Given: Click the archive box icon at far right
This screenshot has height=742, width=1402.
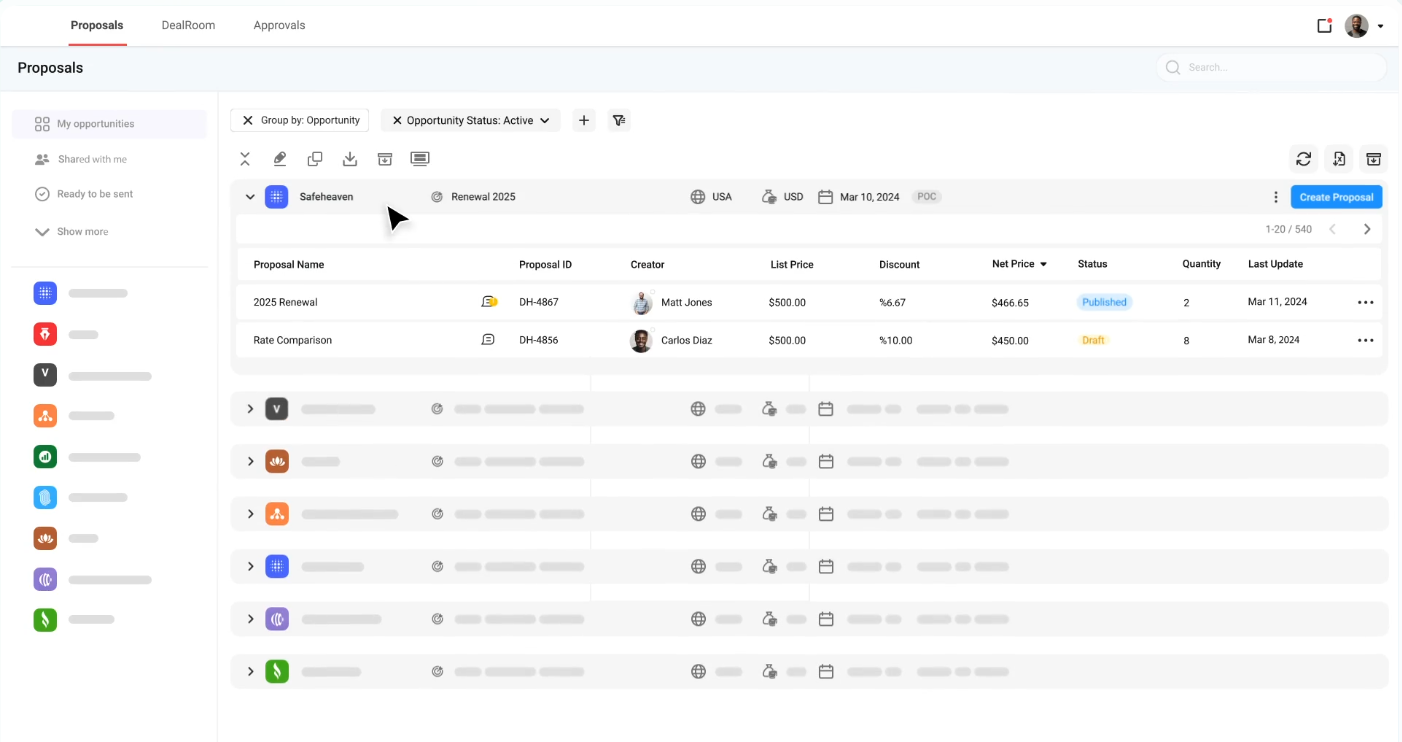Looking at the screenshot, I should pyautogui.click(x=1374, y=158).
